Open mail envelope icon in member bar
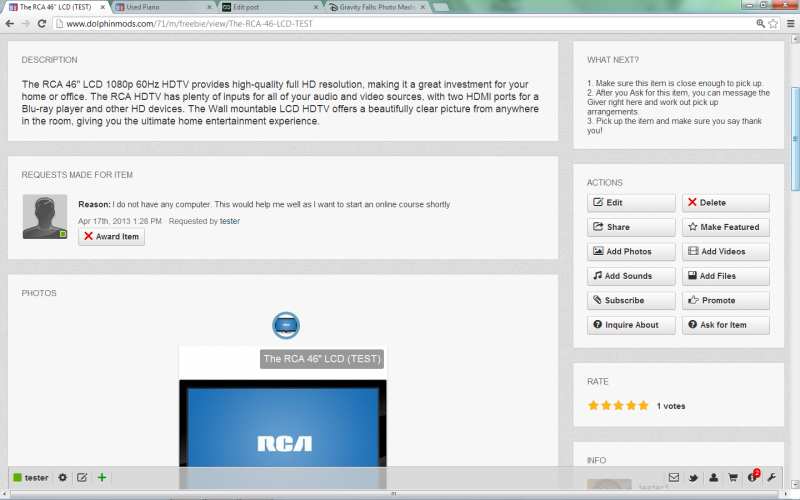This screenshot has height=500, width=800. point(674,478)
